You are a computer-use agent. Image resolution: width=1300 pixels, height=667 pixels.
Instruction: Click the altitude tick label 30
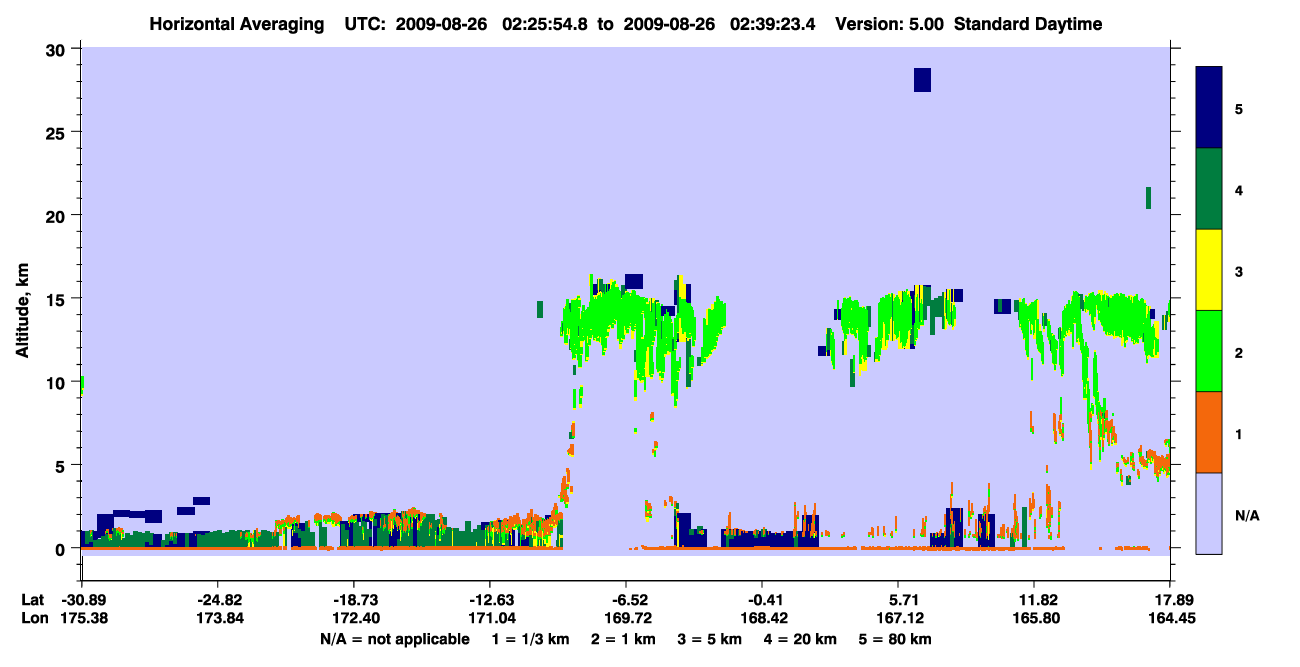pyautogui.click(x=56, y=50)
